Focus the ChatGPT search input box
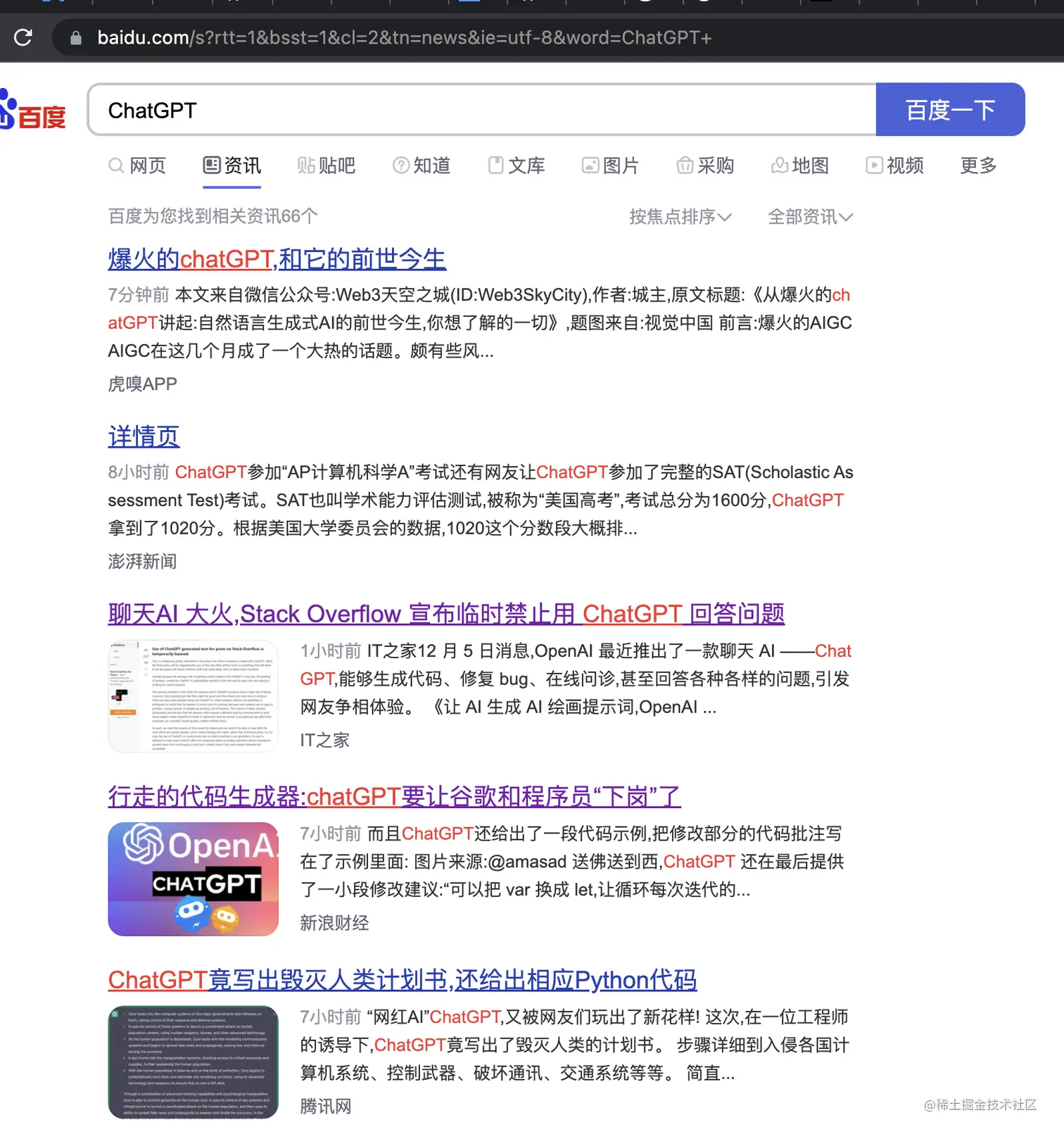The image size is (1064, 1139). pos(481,110)
